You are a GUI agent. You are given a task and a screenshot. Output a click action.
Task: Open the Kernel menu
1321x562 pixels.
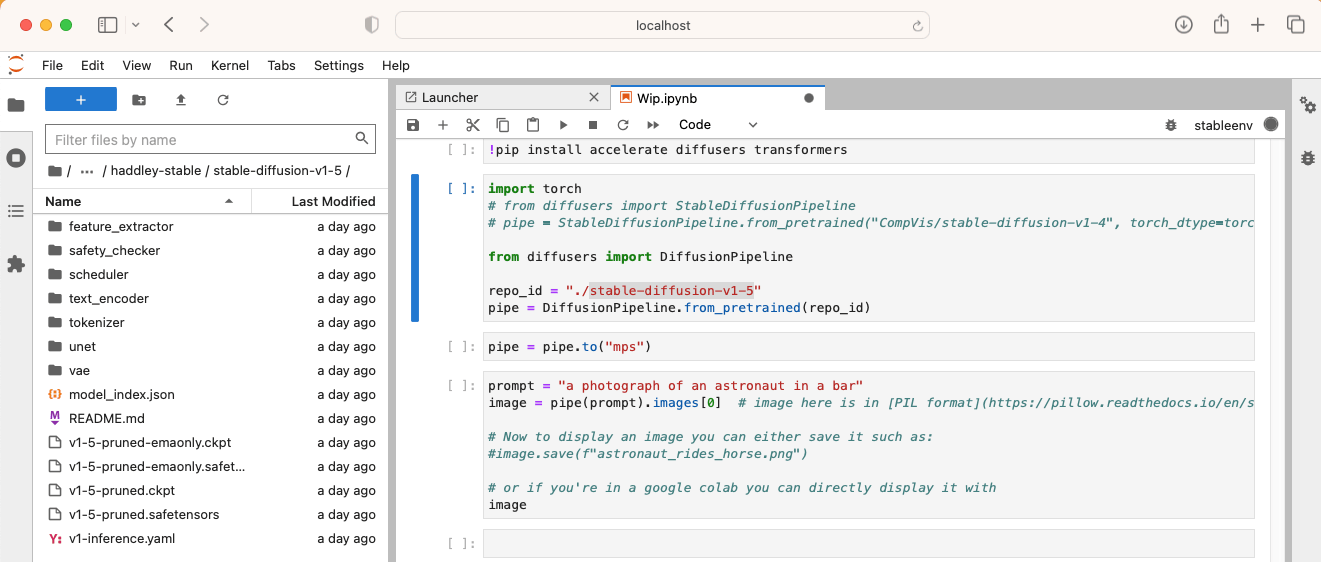(x=230, y=65)
